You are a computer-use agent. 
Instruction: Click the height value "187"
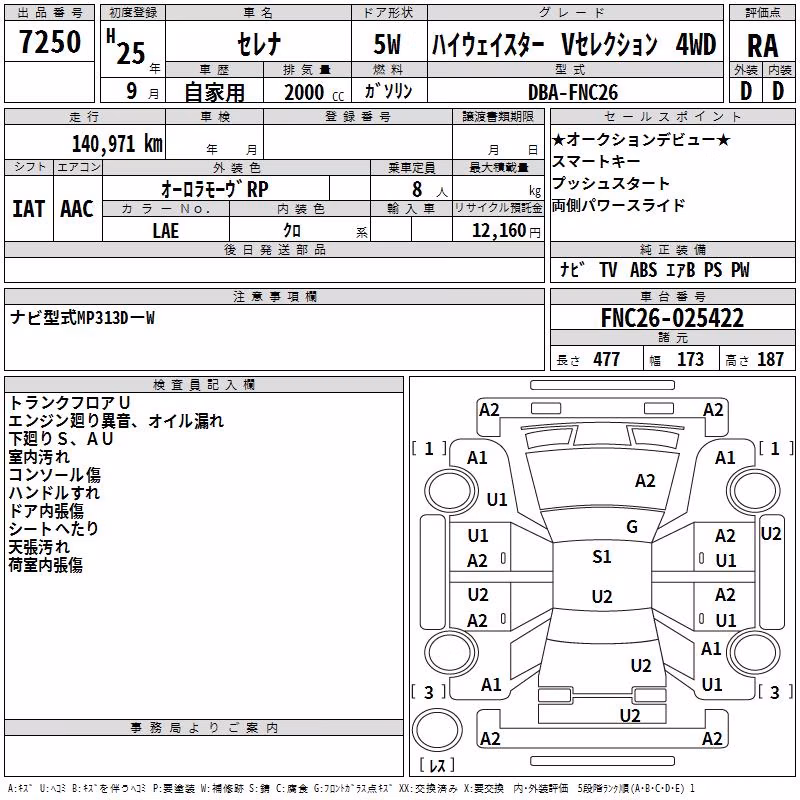[x=770, y=360]
